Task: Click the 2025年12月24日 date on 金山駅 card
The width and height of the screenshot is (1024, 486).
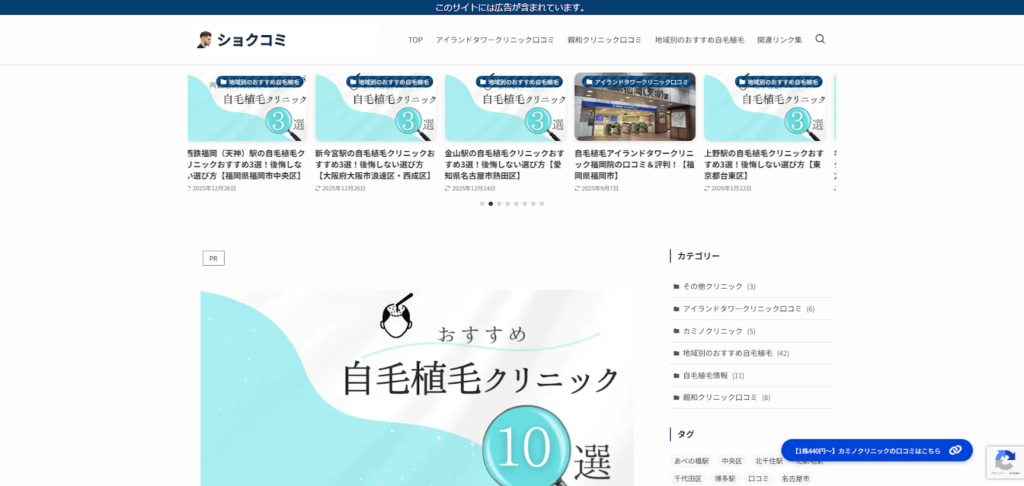Action: click(470, 189)
